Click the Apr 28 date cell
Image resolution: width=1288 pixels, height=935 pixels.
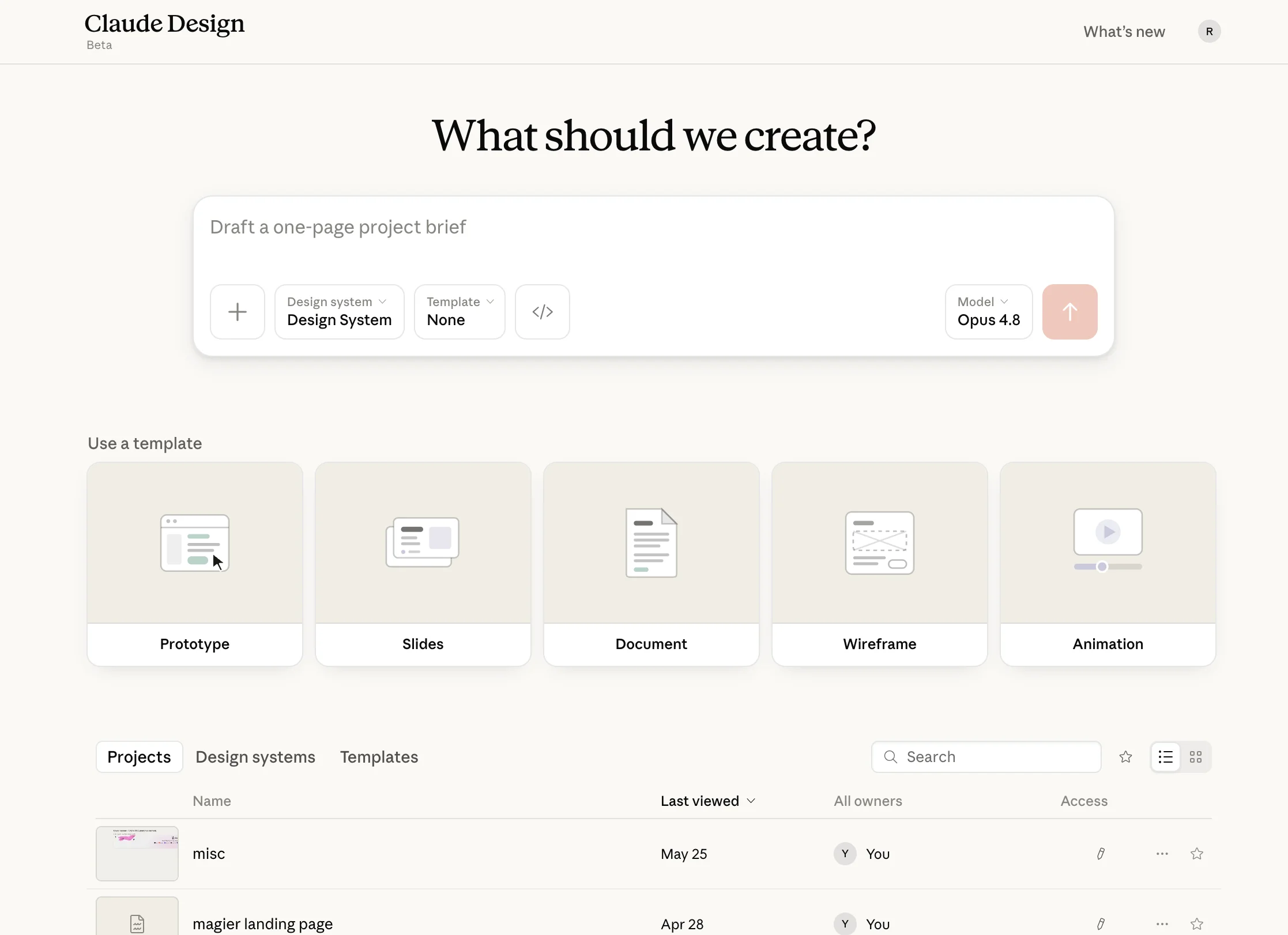pos(682,924)
